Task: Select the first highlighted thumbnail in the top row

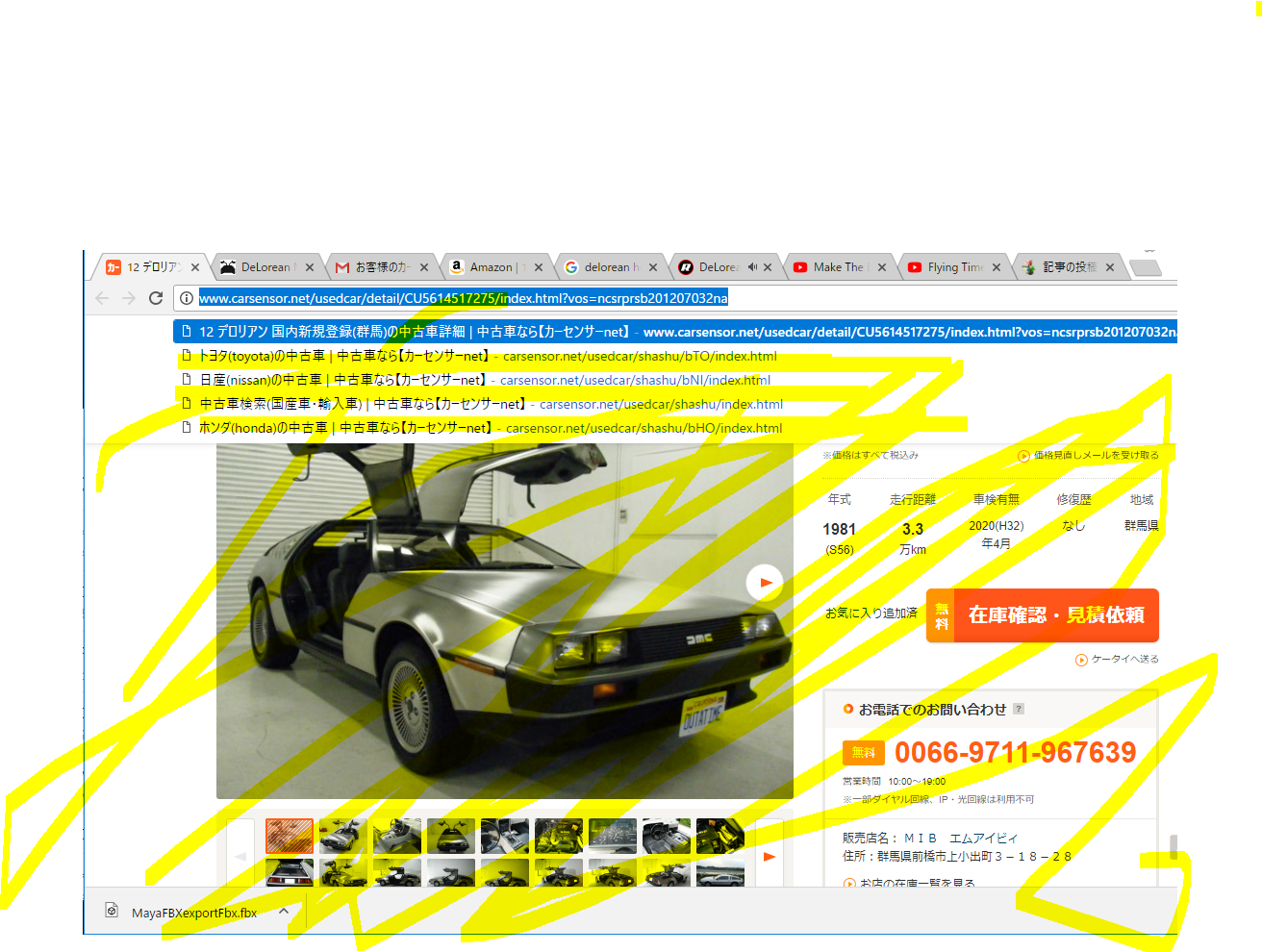Action: 290,836
